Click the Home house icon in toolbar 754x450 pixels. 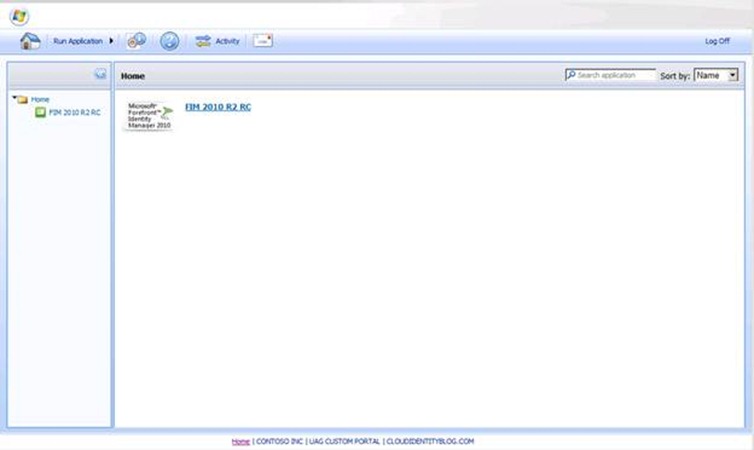tap(30, 41)
